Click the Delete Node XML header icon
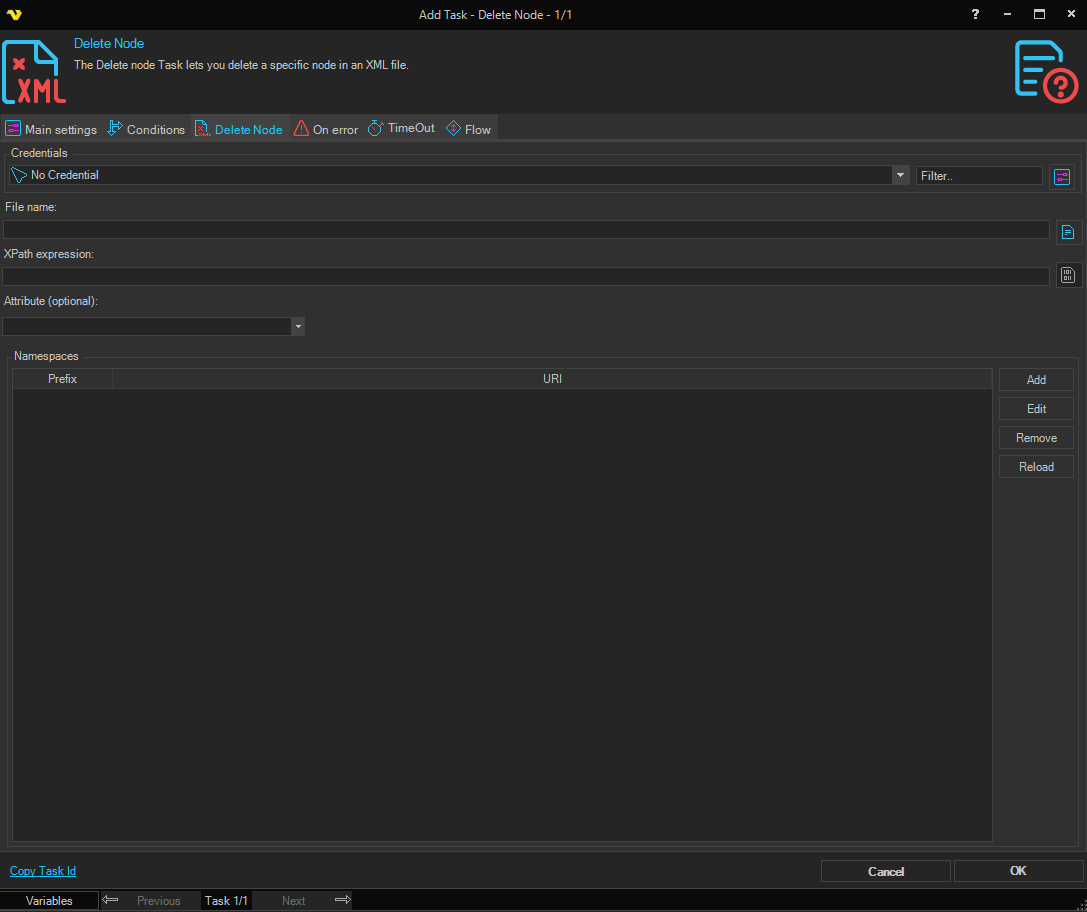The height and width of the screenshot is (912, 1087). click(x=34, y=72)
